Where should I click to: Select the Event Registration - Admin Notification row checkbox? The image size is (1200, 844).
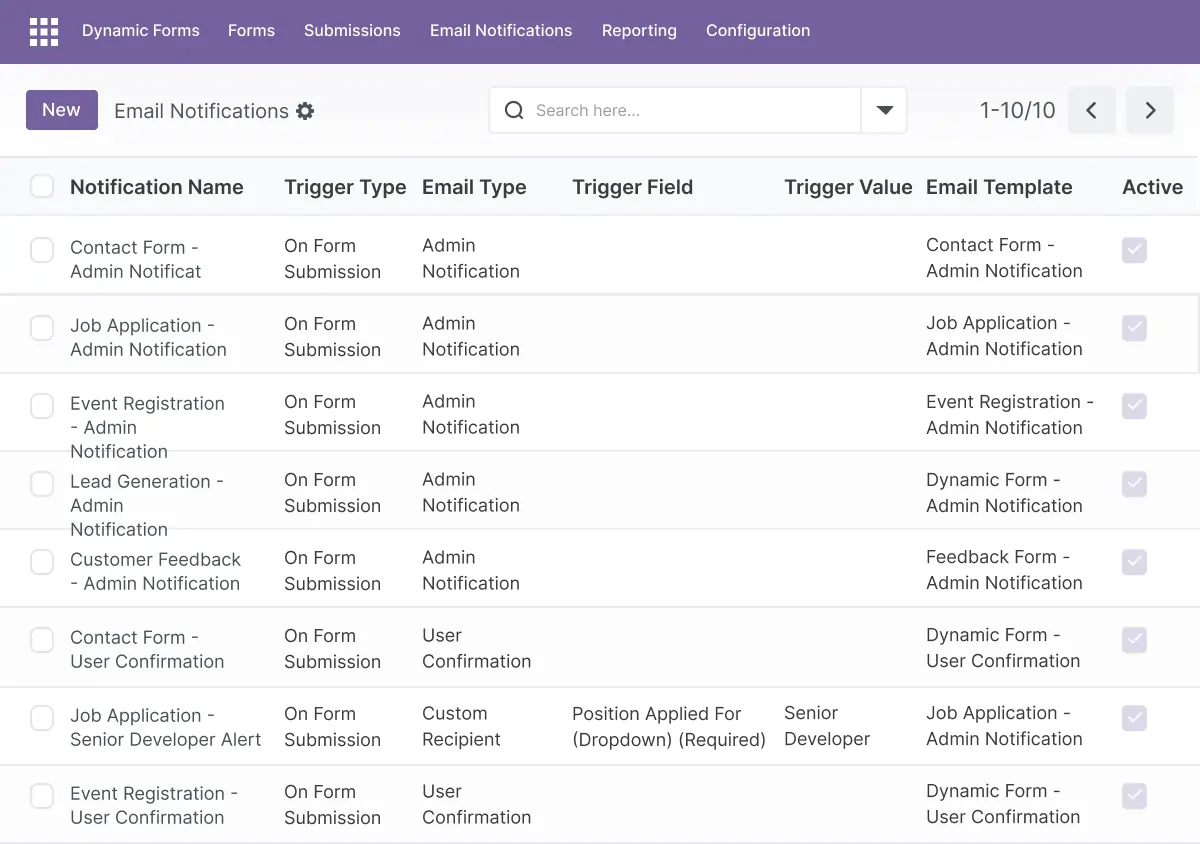[x=42, y=406]
